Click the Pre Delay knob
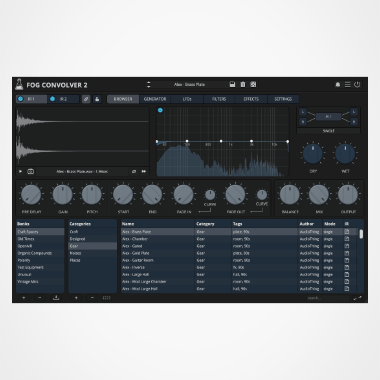 tap(31, 195)
